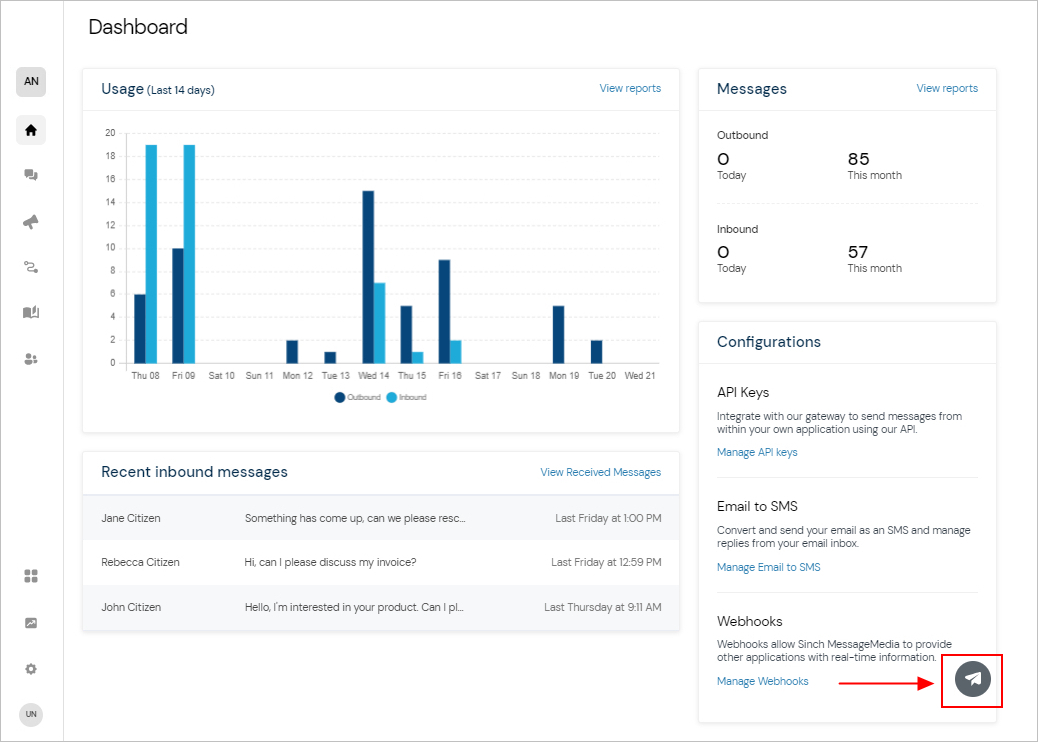Open the settings gear icon
Viewport: 1038px width, 742px height.
31,669
